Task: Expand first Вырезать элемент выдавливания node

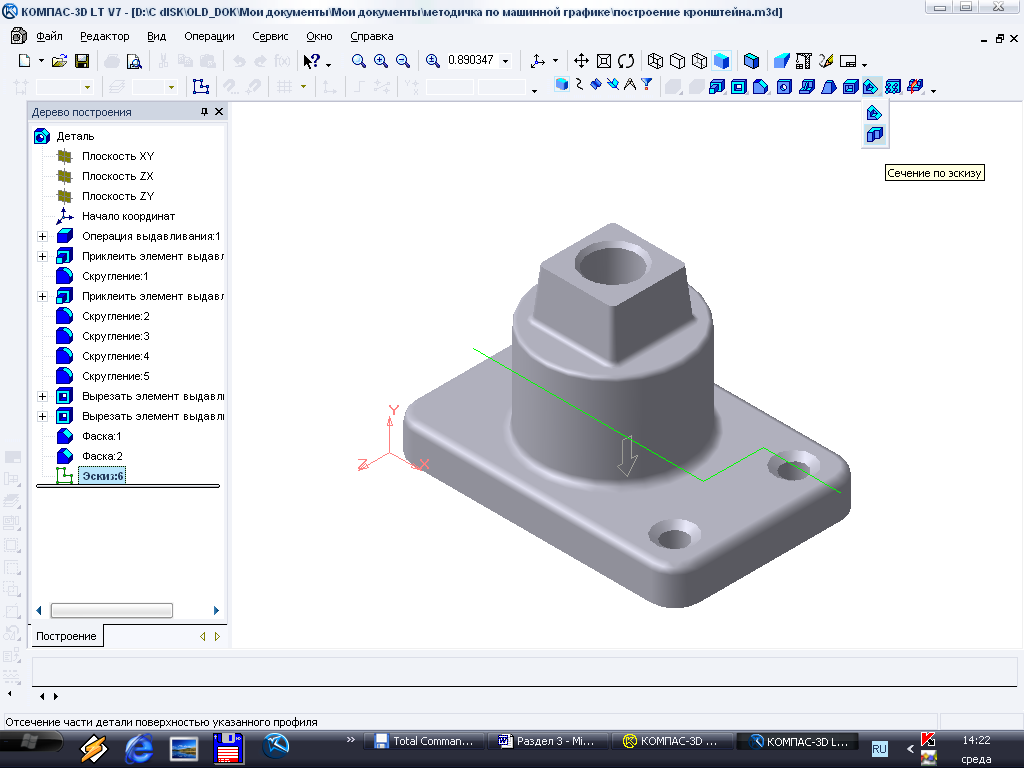Action: [42, 396]
